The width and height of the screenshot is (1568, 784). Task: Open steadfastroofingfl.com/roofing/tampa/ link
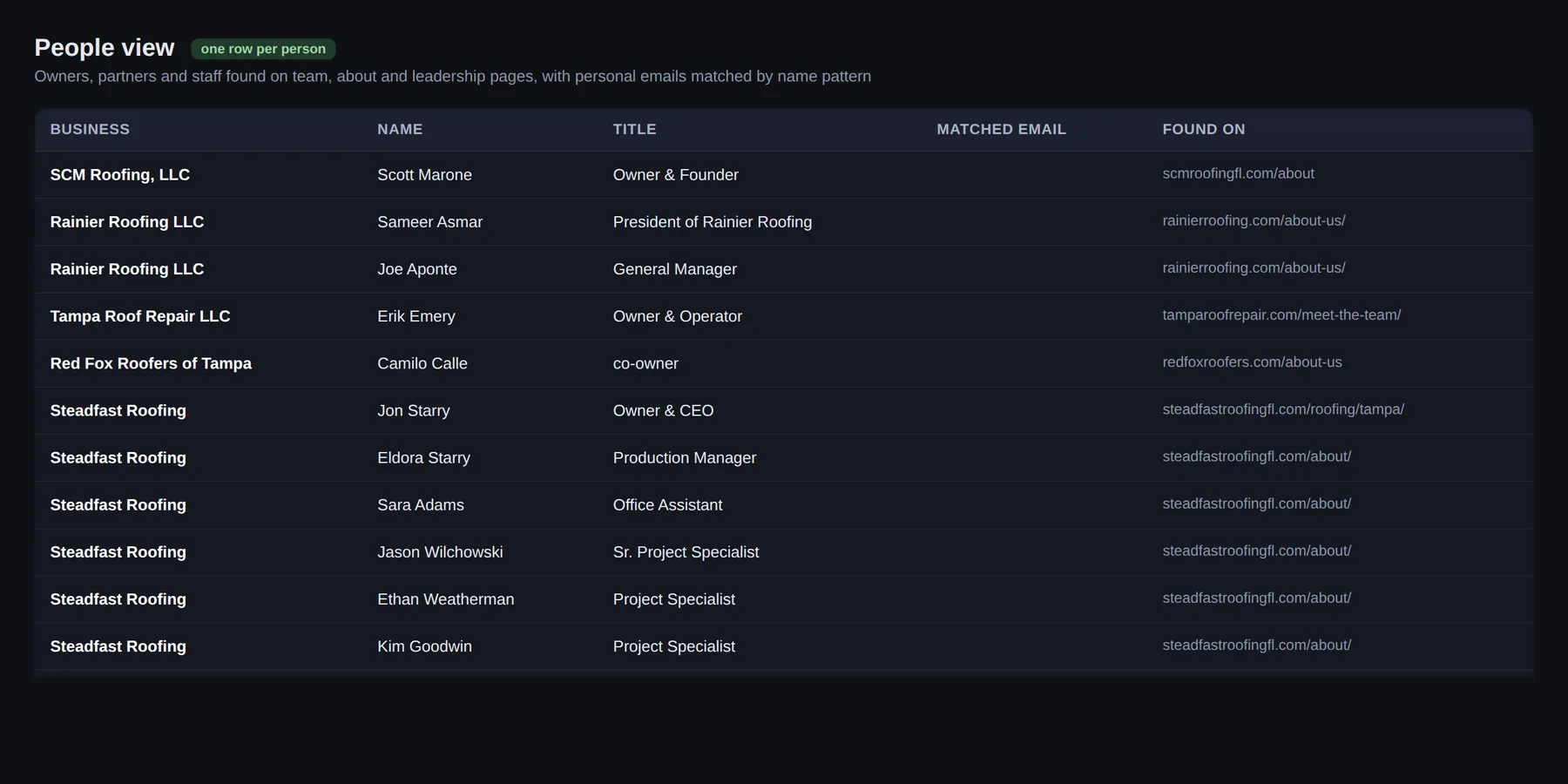pos(1283,409)
